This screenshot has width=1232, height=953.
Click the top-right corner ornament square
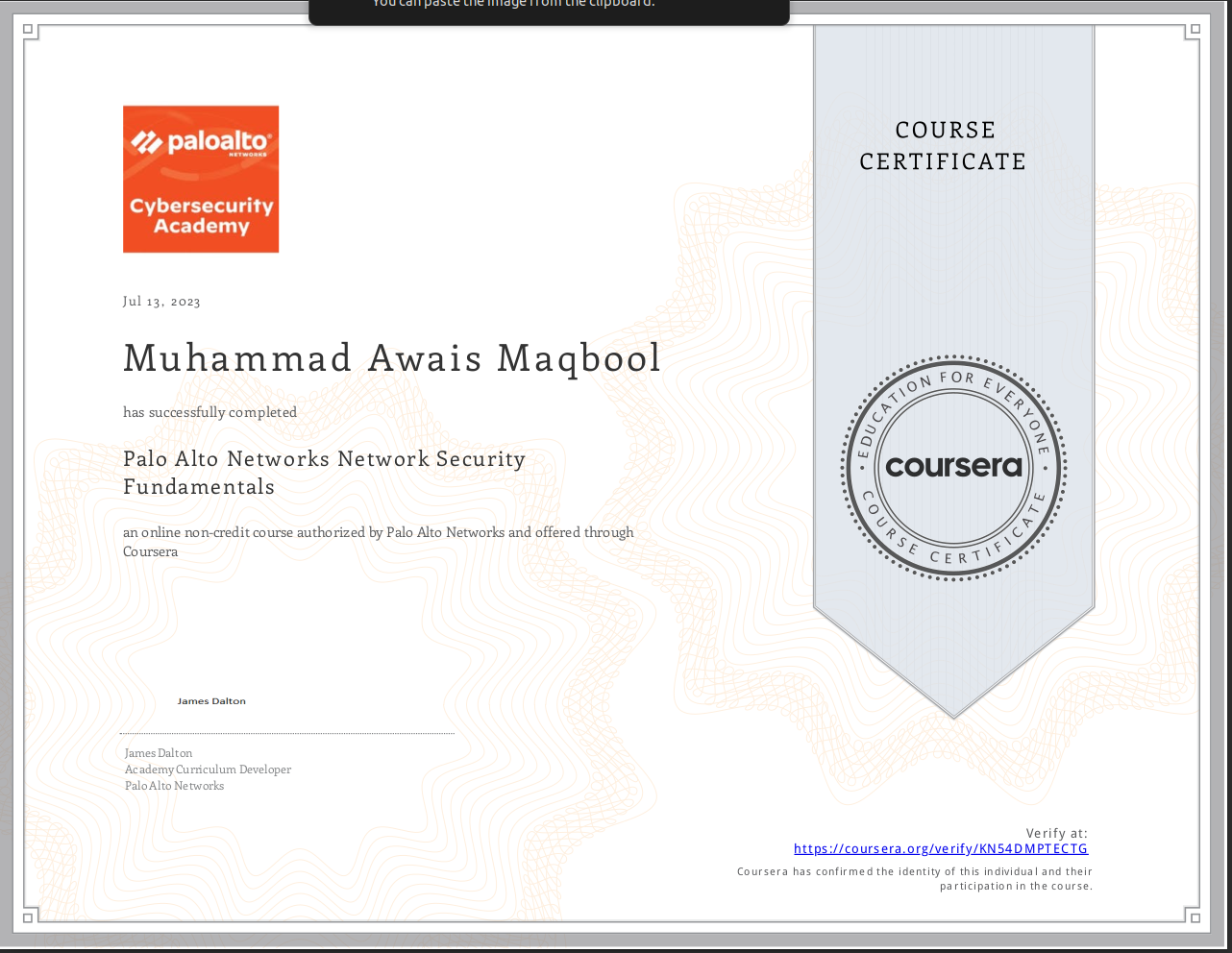click(1195, 30)
